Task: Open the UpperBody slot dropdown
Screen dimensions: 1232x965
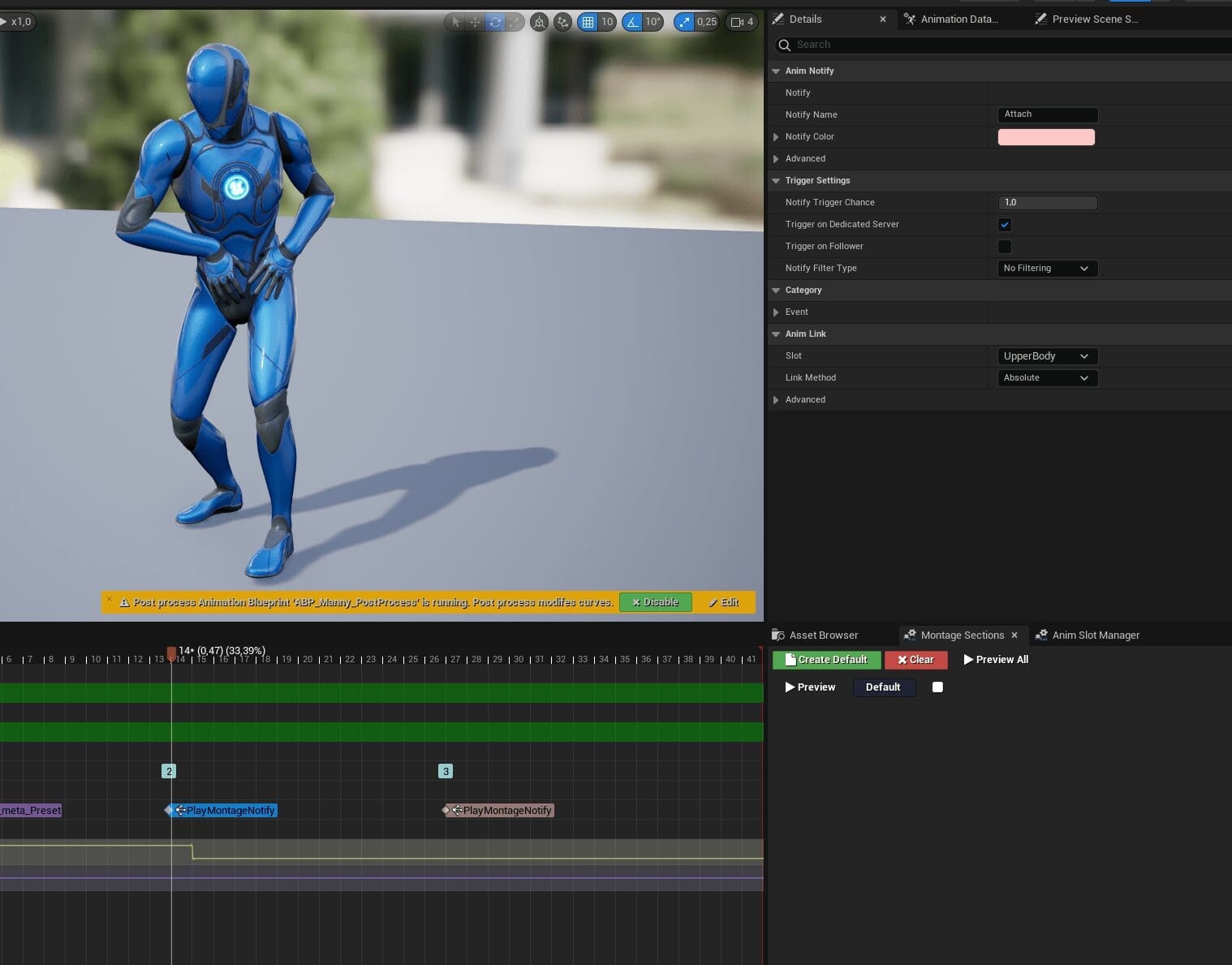Action: click(1047, 356)
